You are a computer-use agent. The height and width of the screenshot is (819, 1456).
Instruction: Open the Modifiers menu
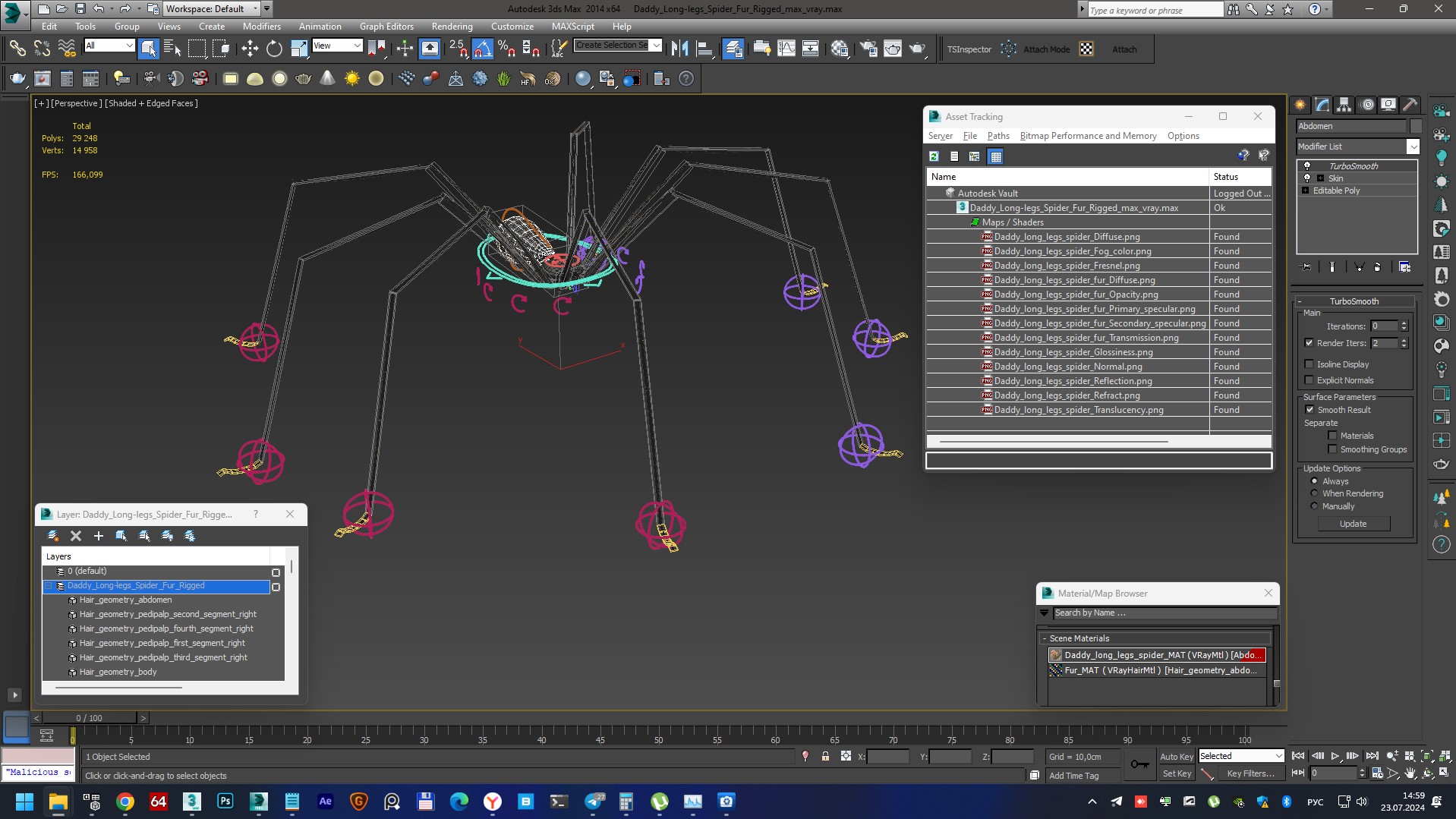[x=261, y=27]
